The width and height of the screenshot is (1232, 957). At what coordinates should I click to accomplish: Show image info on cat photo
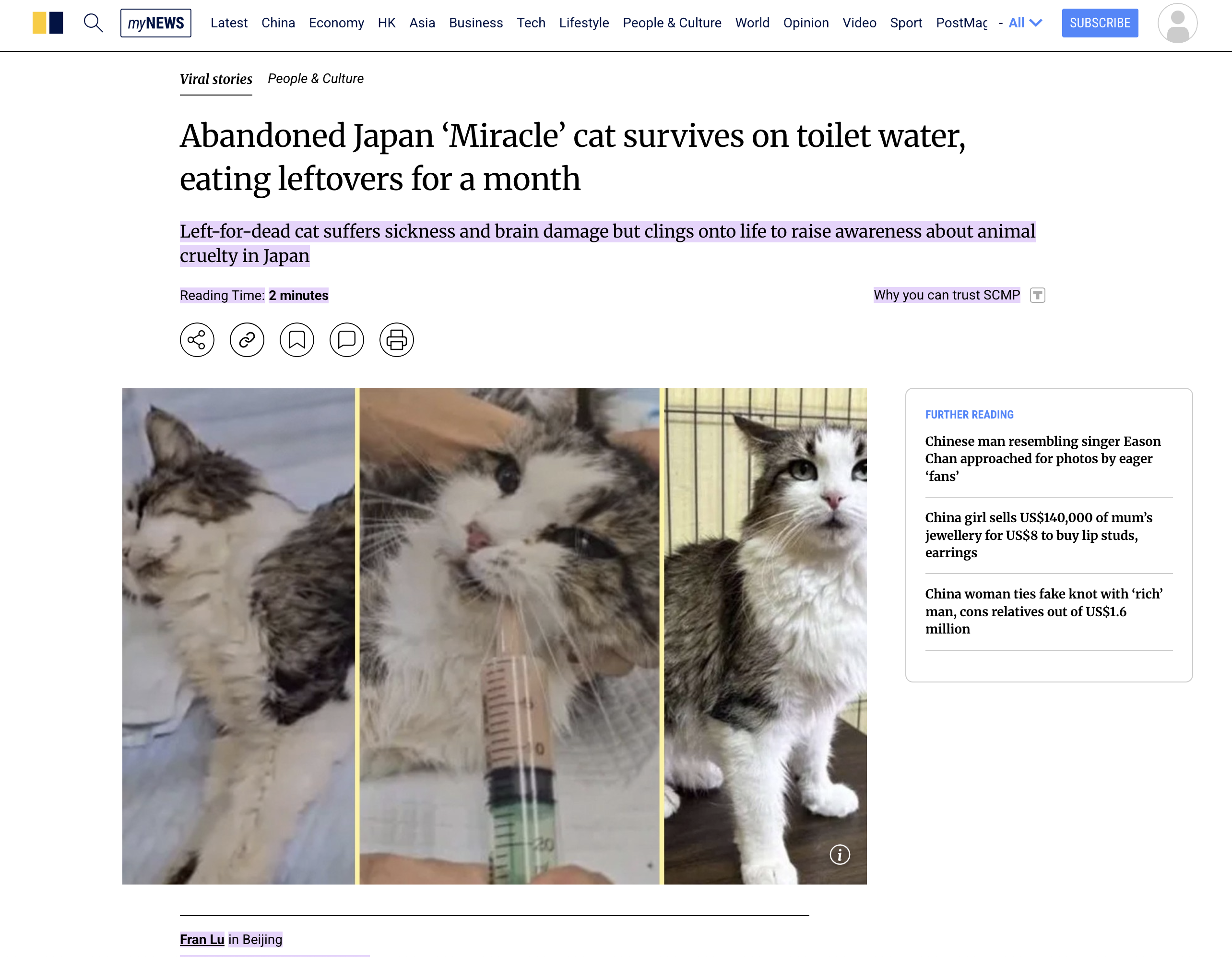840,854
